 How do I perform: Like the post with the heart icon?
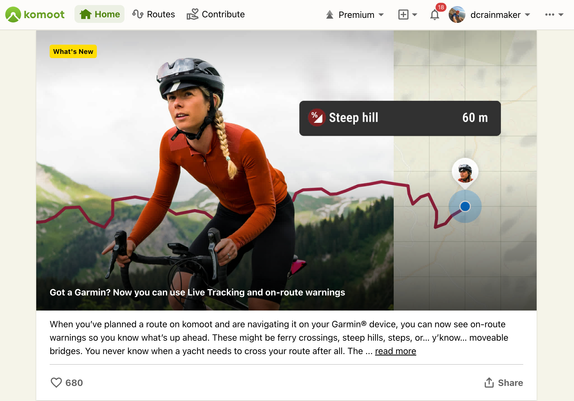56,382
